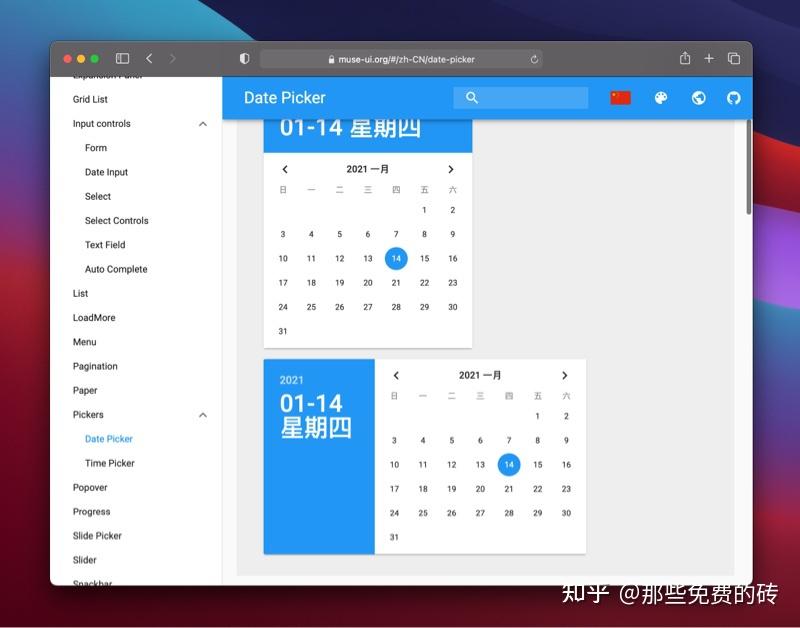The image size is (800, 628).
Task: Go to next month in first calendar
Action: click(x=450, y=169)
